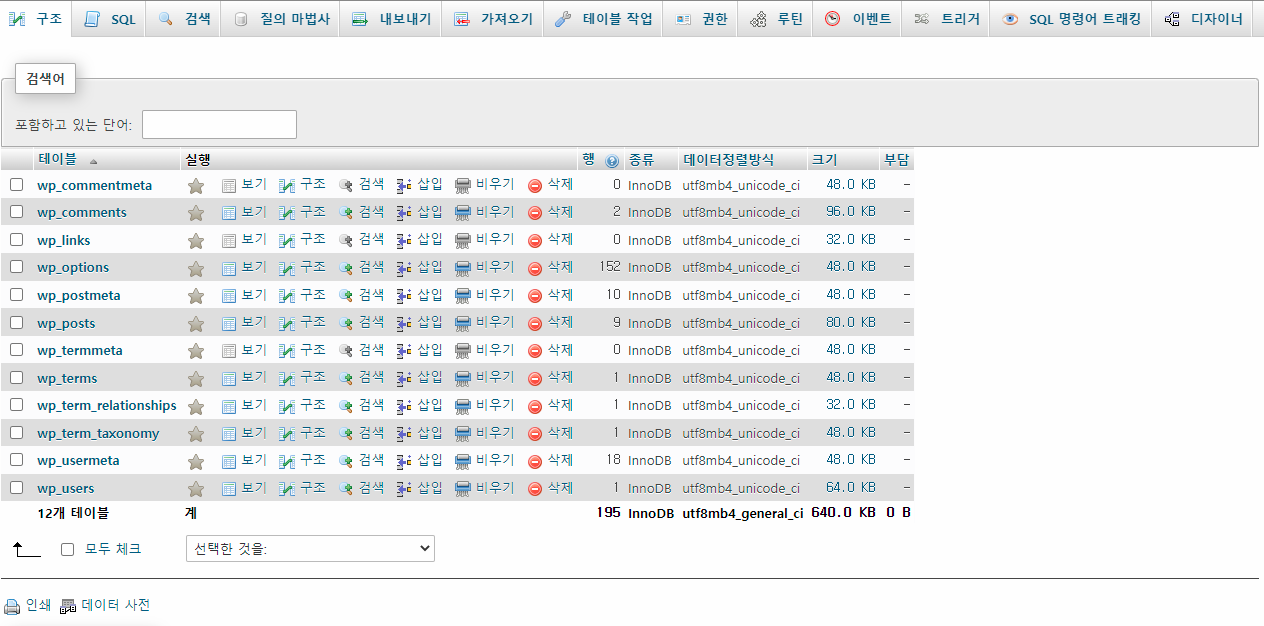Click the 195 total rows value
This screenshot has width=1264, height=626.
tap(608, 513)
